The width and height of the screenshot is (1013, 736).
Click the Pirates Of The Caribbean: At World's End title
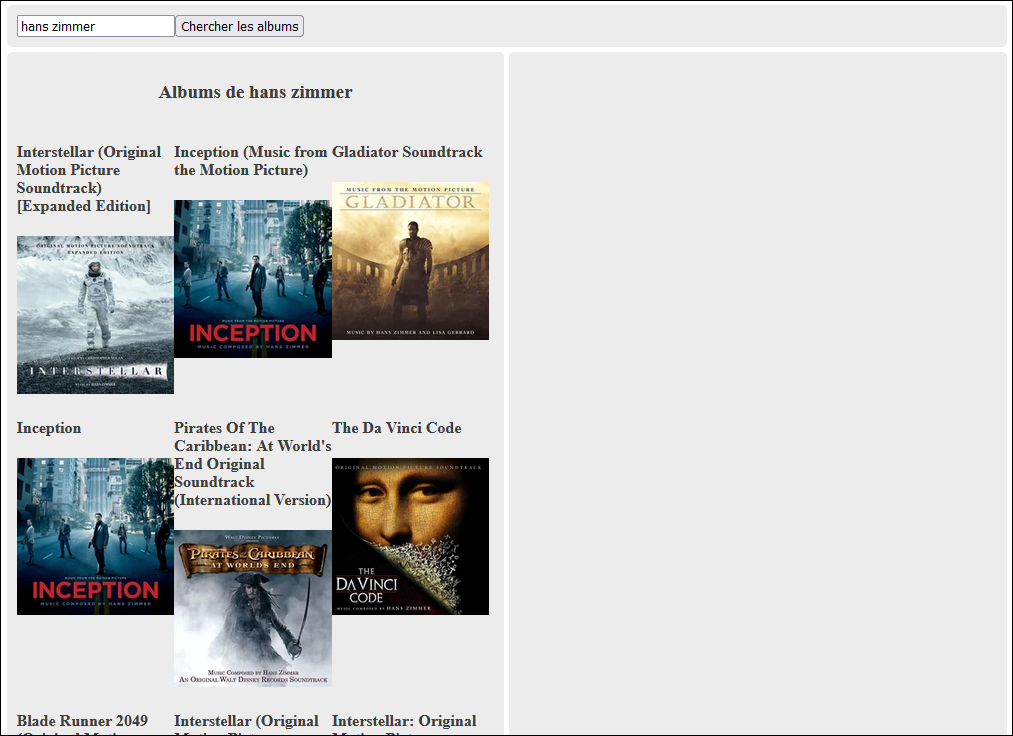point(253,464)
